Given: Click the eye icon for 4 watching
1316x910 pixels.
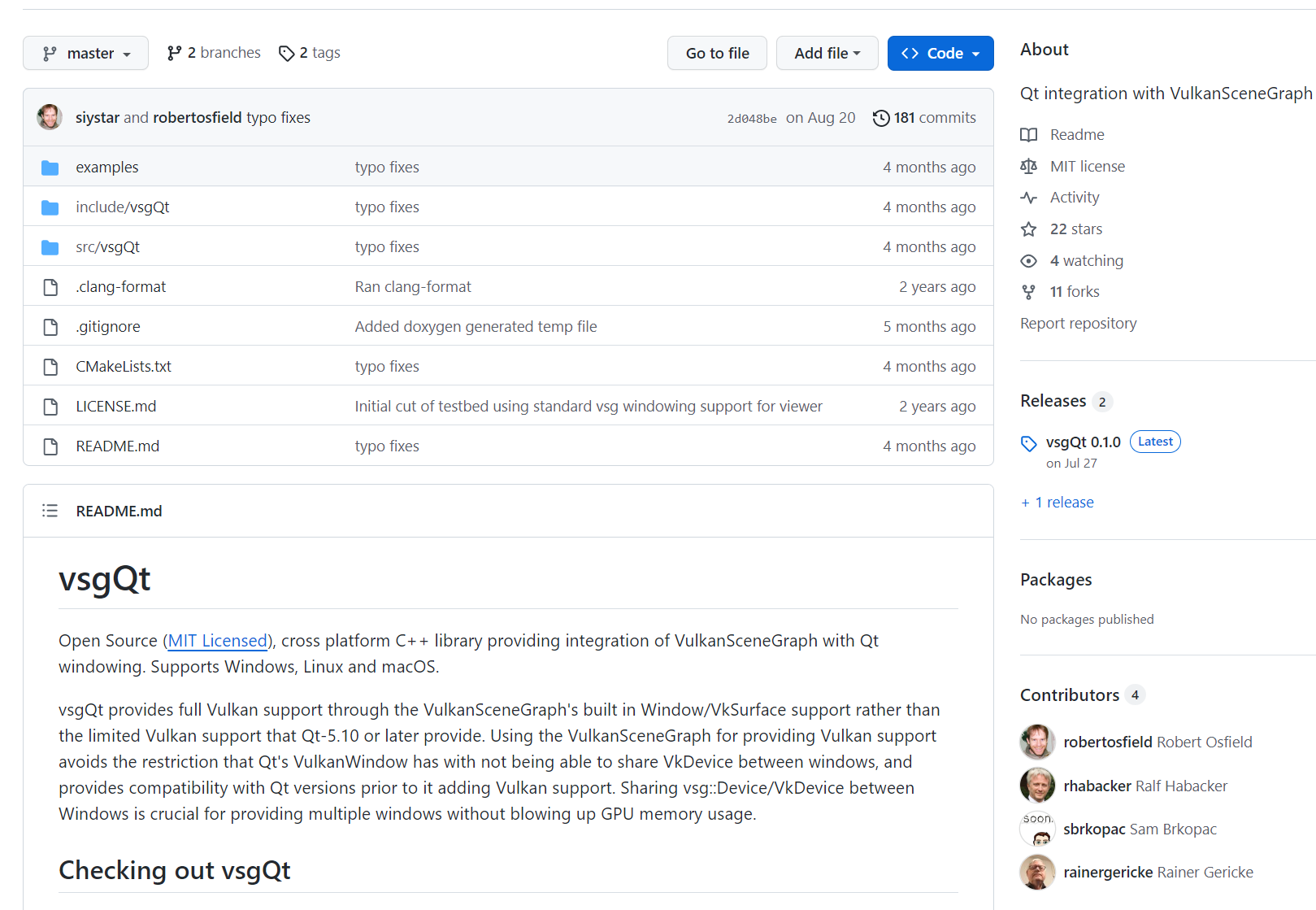Looking at the screenshot, I should [x=1029, y=261].
